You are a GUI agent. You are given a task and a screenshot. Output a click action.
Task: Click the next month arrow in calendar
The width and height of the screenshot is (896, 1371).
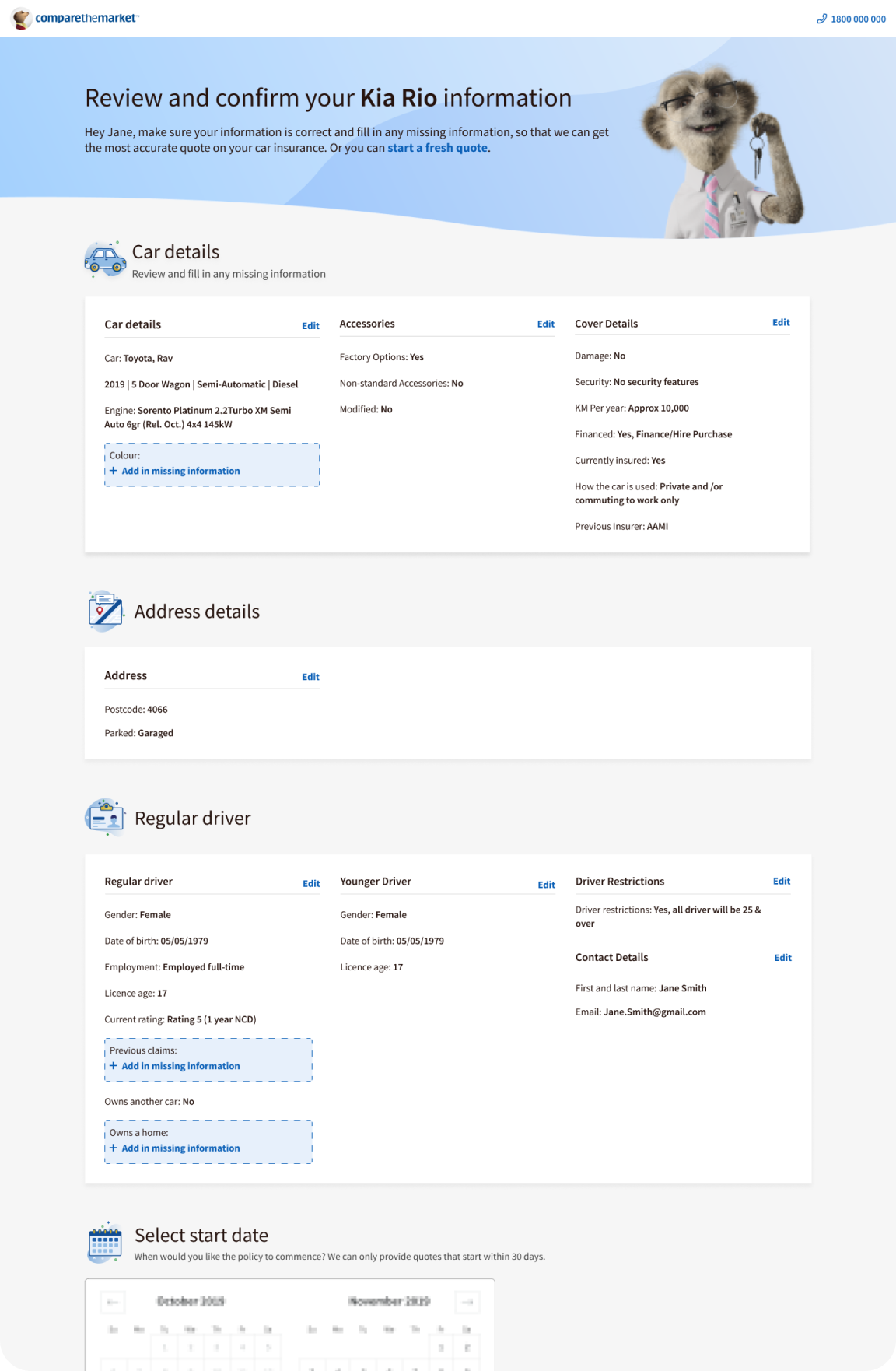coord(467,1302)
